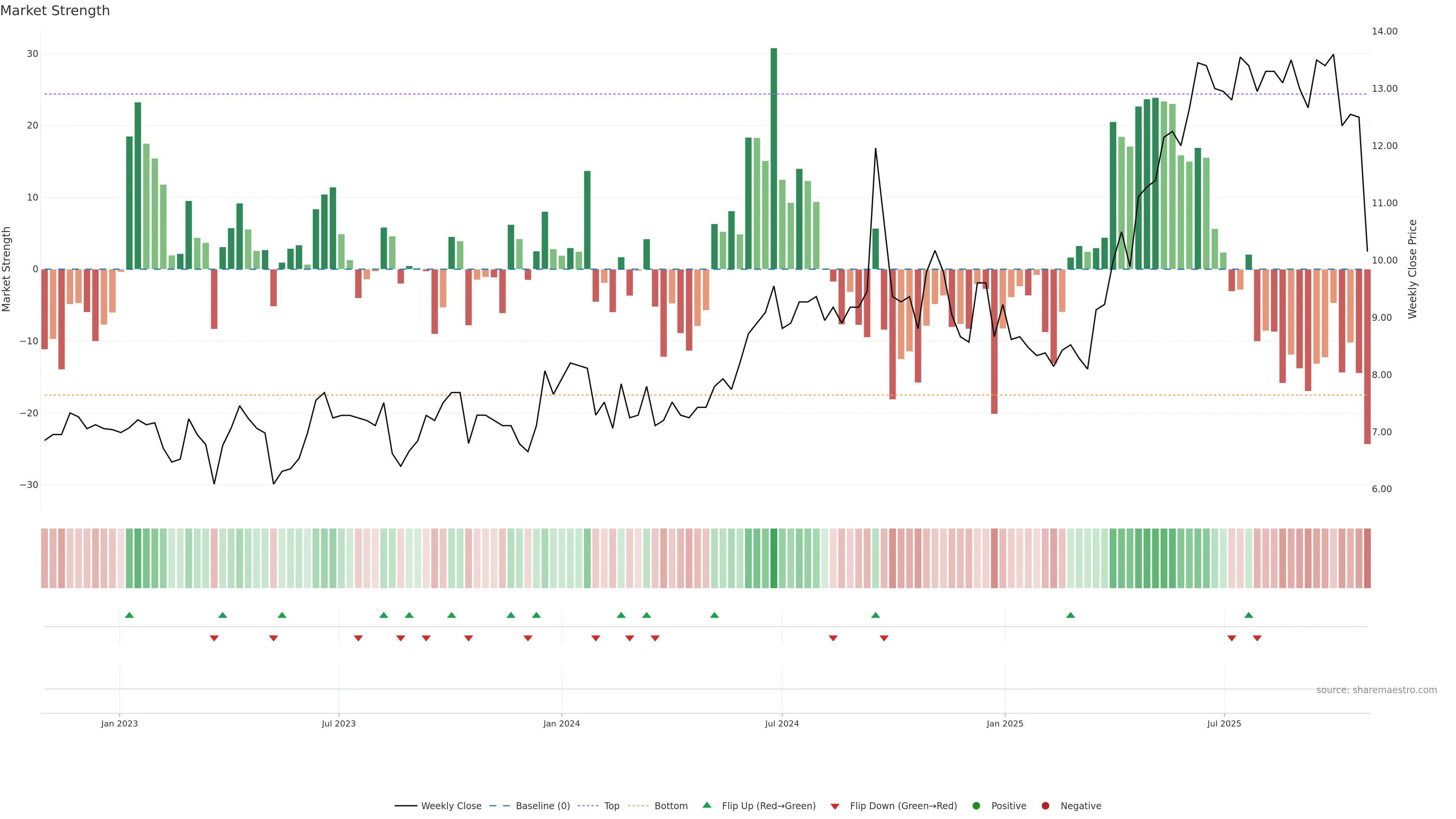This screenshot has width=1456, height=819.
Task: Click the dark red Negative circle in legend
Action: point(1045,806)
